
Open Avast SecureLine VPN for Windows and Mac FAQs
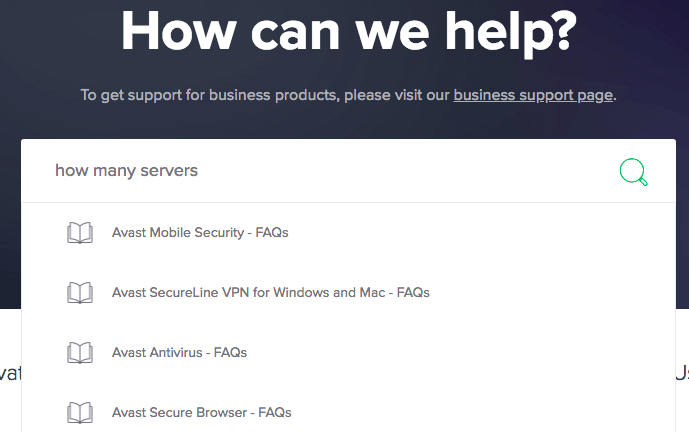(271, 293)
